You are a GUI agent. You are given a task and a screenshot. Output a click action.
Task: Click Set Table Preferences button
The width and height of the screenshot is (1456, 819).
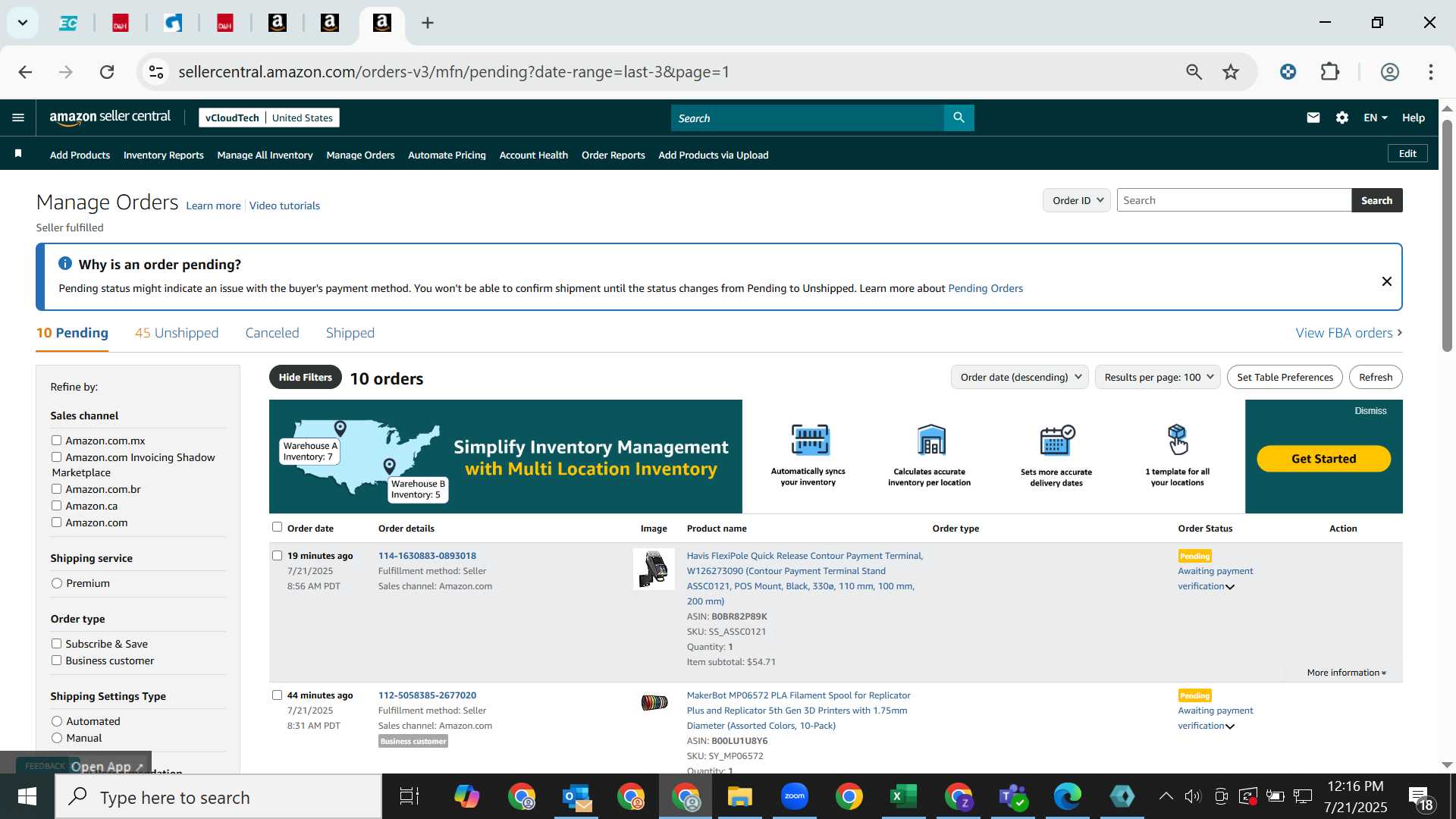click(x=1285, y=377)
